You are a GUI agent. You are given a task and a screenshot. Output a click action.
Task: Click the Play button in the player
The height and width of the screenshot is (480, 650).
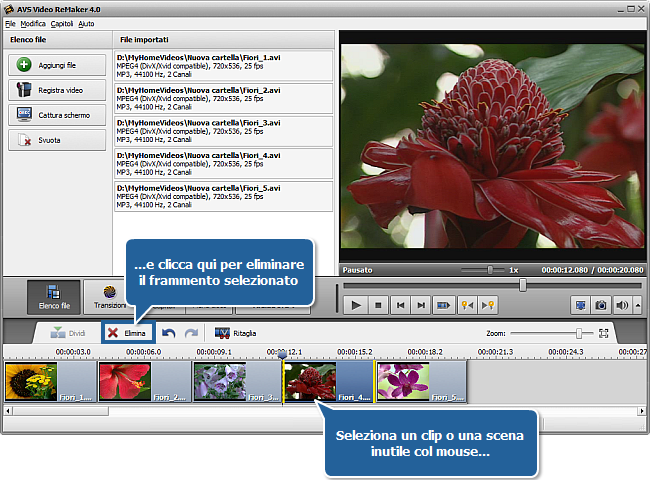coord(357,305)
